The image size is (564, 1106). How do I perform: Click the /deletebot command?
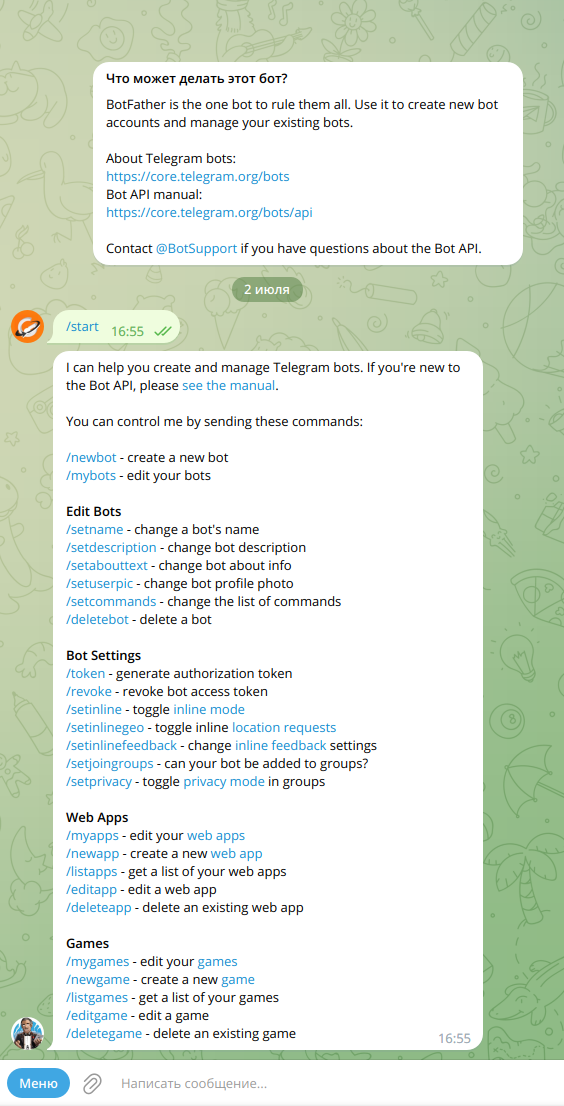[x=99, y=619]
